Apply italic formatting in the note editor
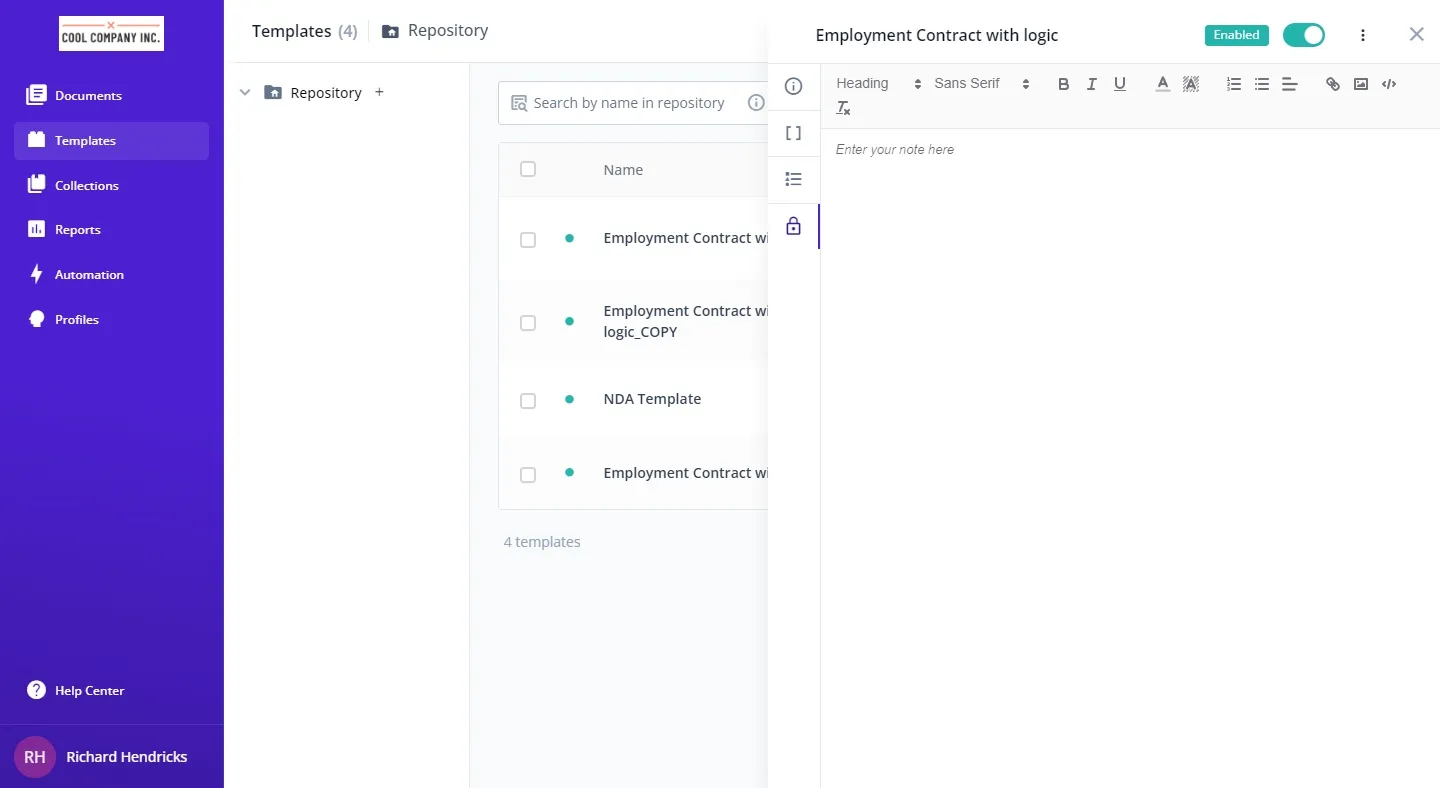The width and height of the screenshot is (1440, 788). 1091,84
